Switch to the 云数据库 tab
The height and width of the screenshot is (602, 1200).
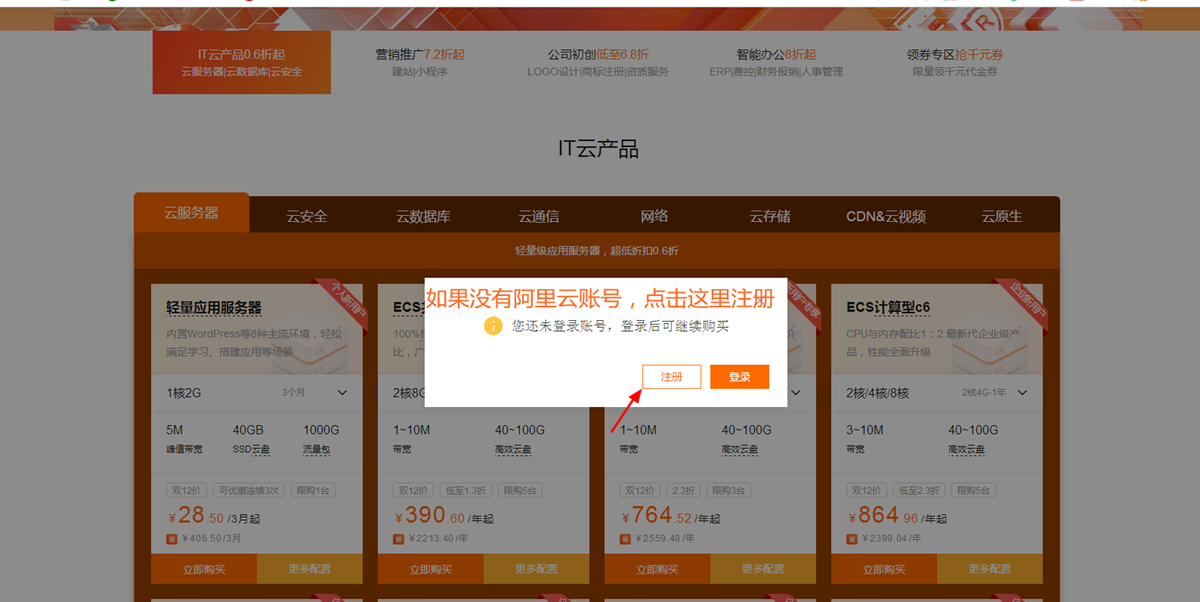click(423, 216)
